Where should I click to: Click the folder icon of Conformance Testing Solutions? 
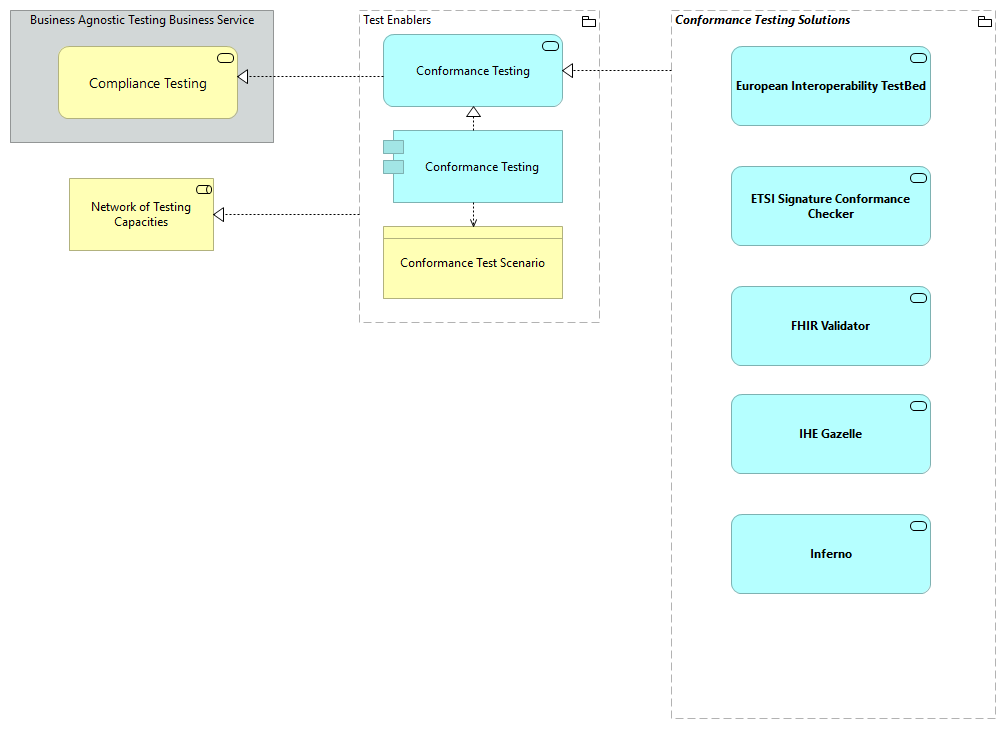(984, 22)
